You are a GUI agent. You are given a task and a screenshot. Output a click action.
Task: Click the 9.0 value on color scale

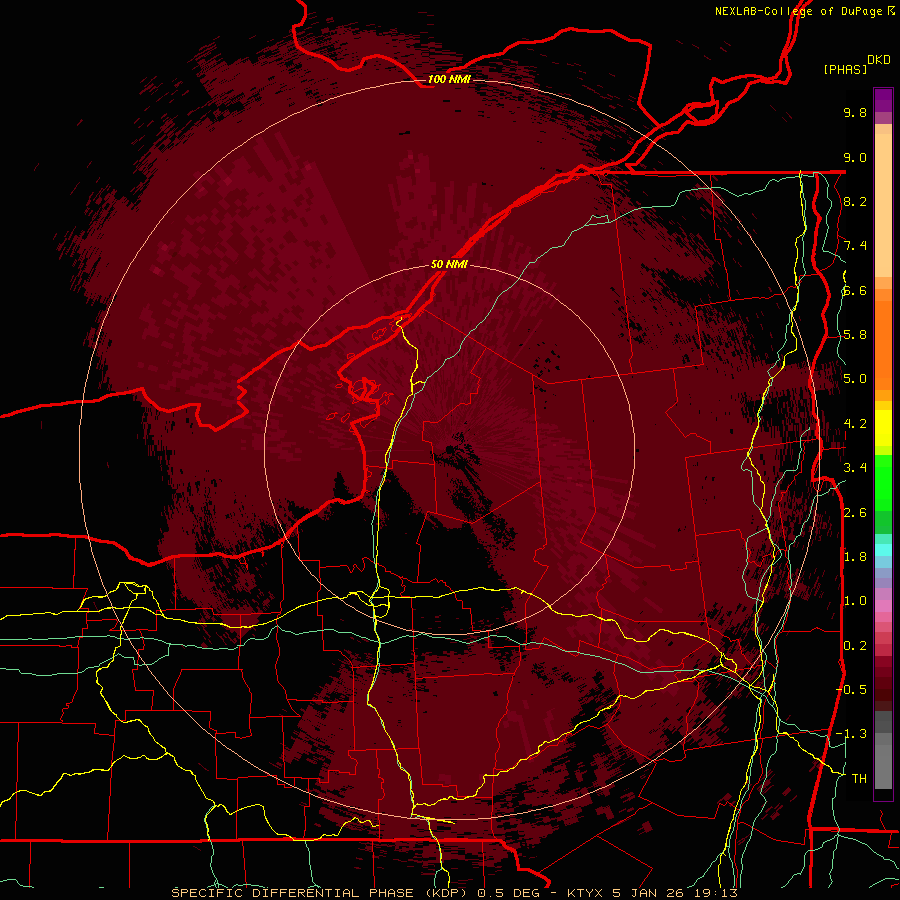855,157
